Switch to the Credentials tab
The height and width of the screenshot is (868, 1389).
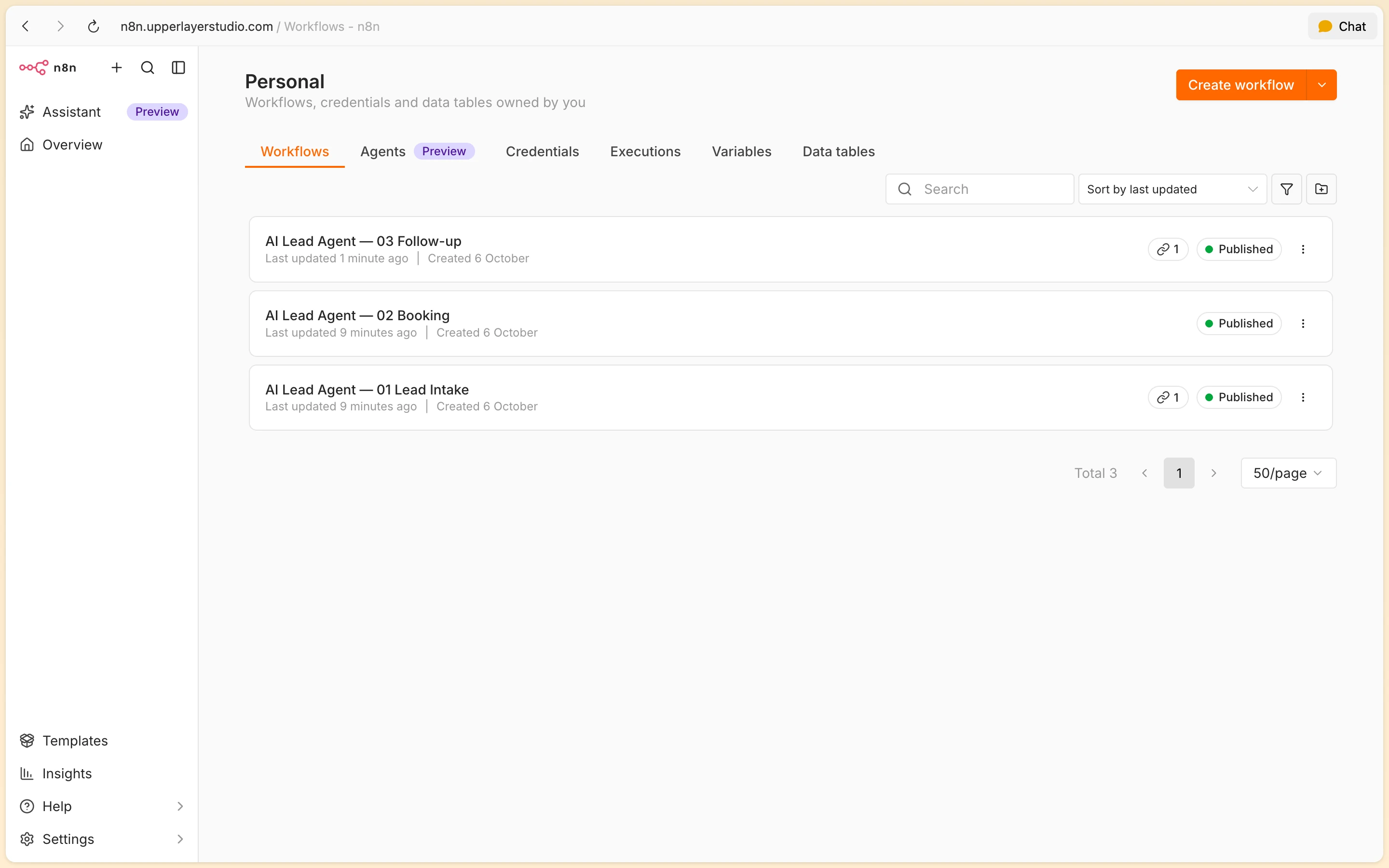[542, 151]
